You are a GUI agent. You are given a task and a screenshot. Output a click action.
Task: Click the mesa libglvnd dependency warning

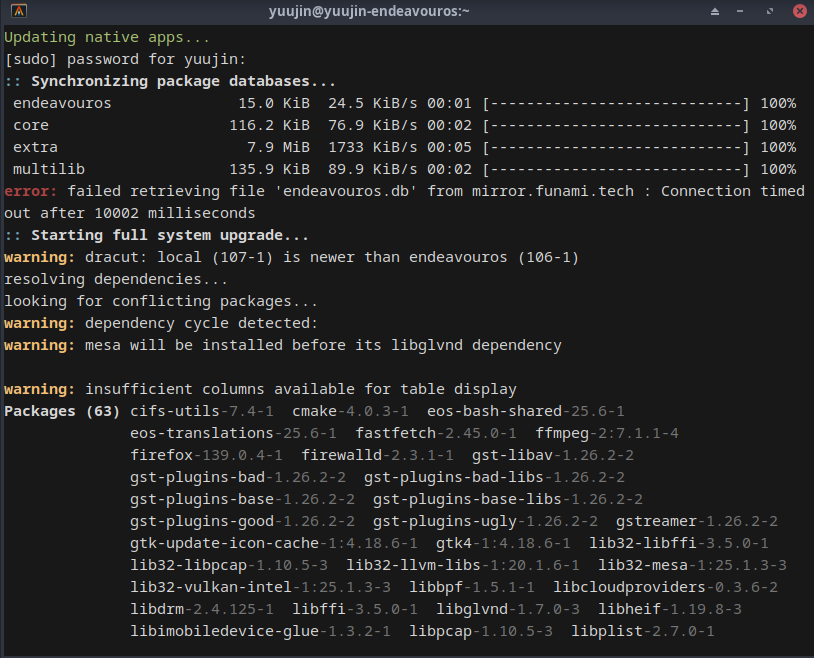[323, 345]
